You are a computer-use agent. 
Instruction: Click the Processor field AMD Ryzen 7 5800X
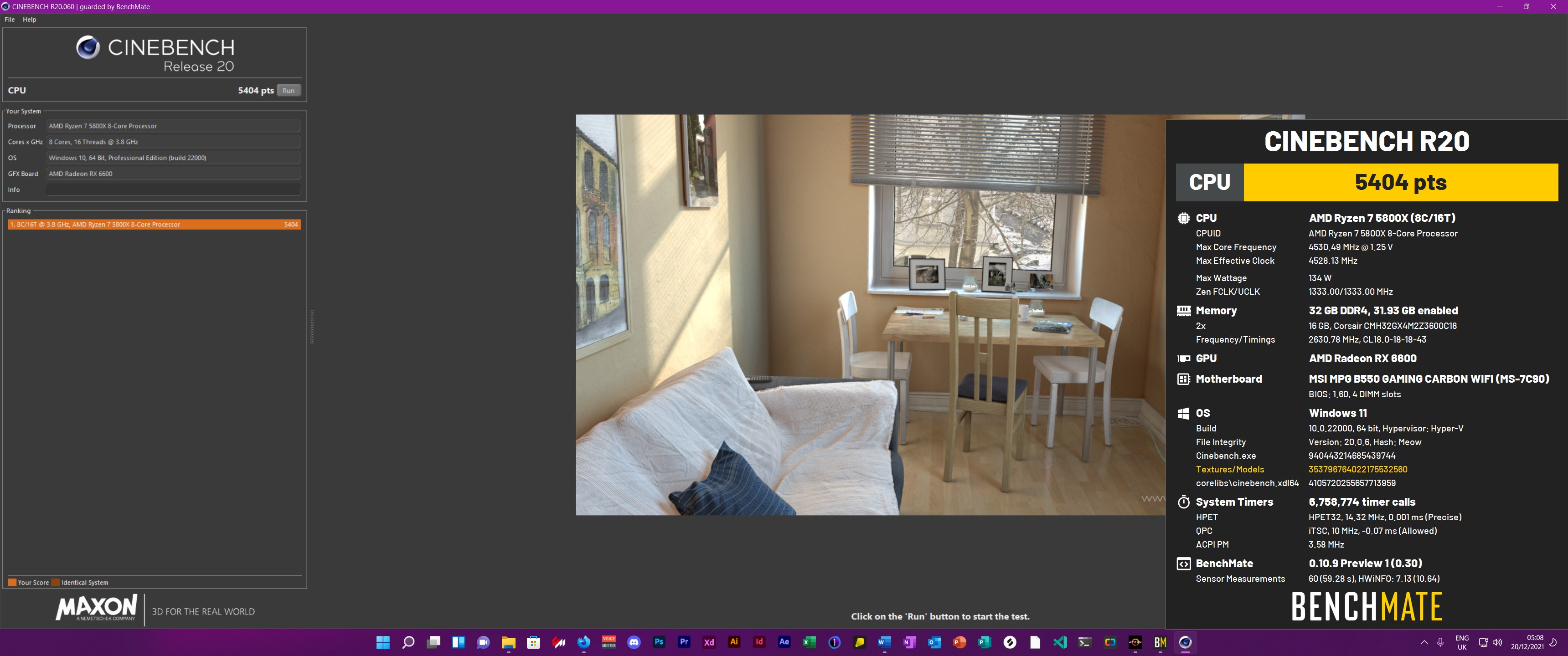[x=174, y=126]
